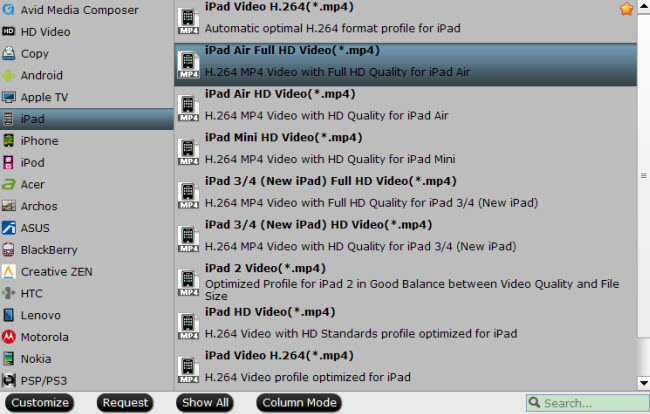Select the ASUS category label
The image size is (650, 414).
(x=35, y=228)
